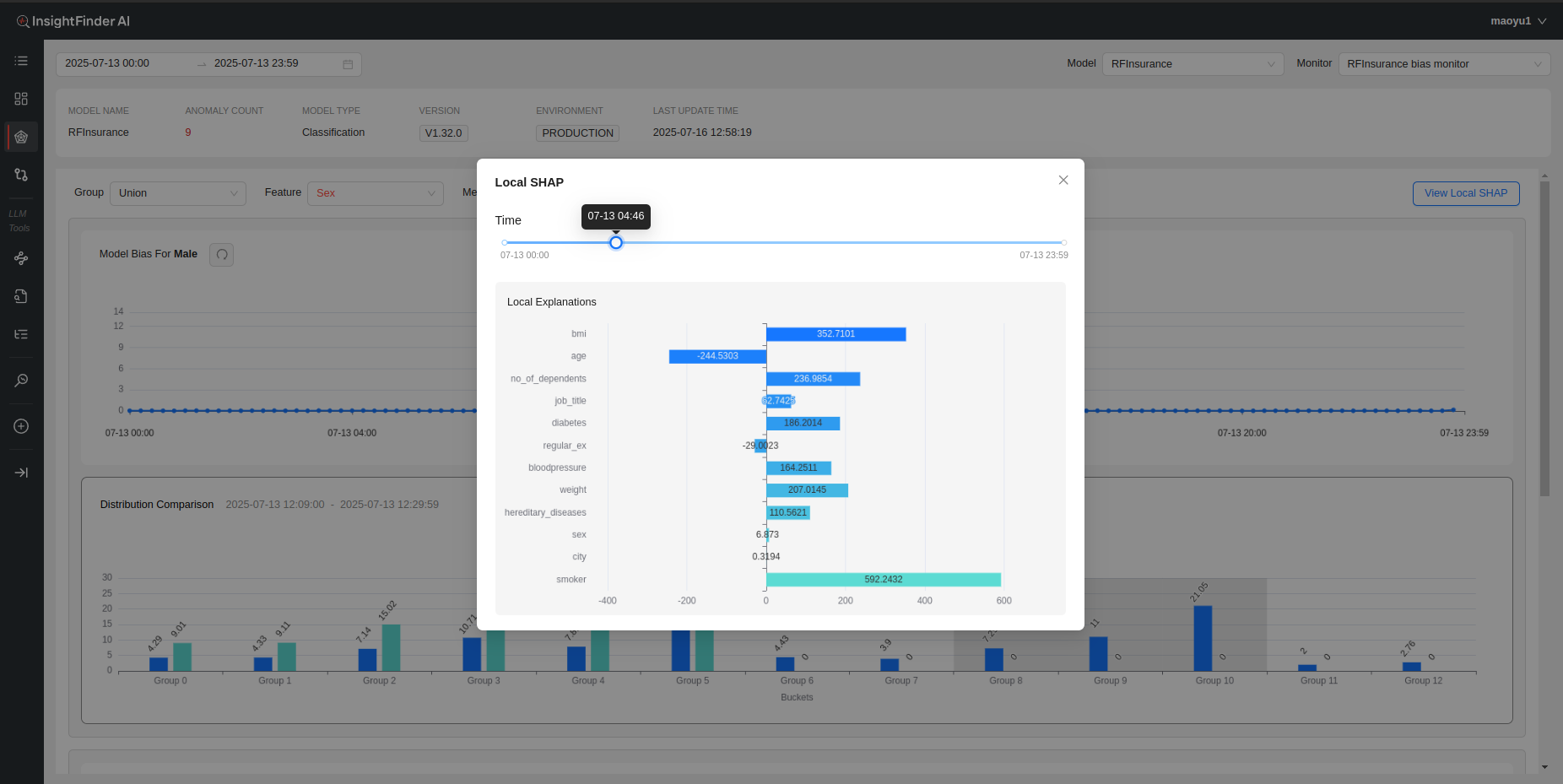Expand the sidebar with the arrow icon
The image size is (1563, 784).
coord(21,473)
